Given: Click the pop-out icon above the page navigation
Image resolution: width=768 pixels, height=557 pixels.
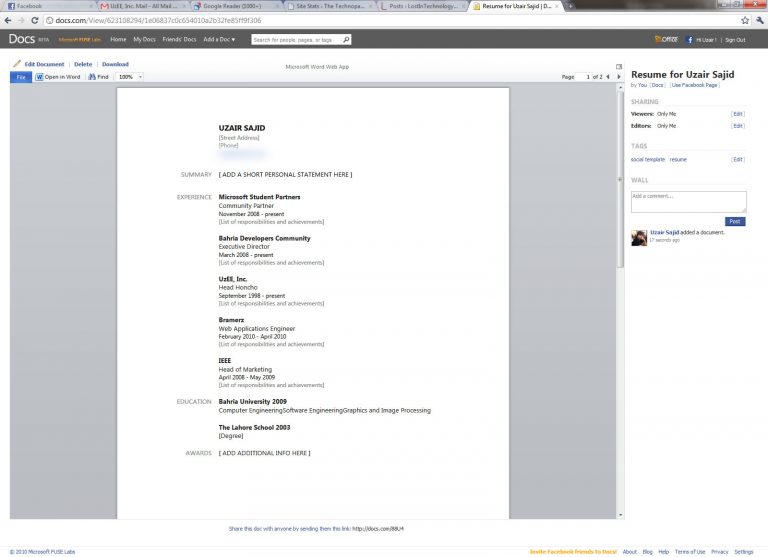Looking at the screenshot, I should [x=619, y=66].
